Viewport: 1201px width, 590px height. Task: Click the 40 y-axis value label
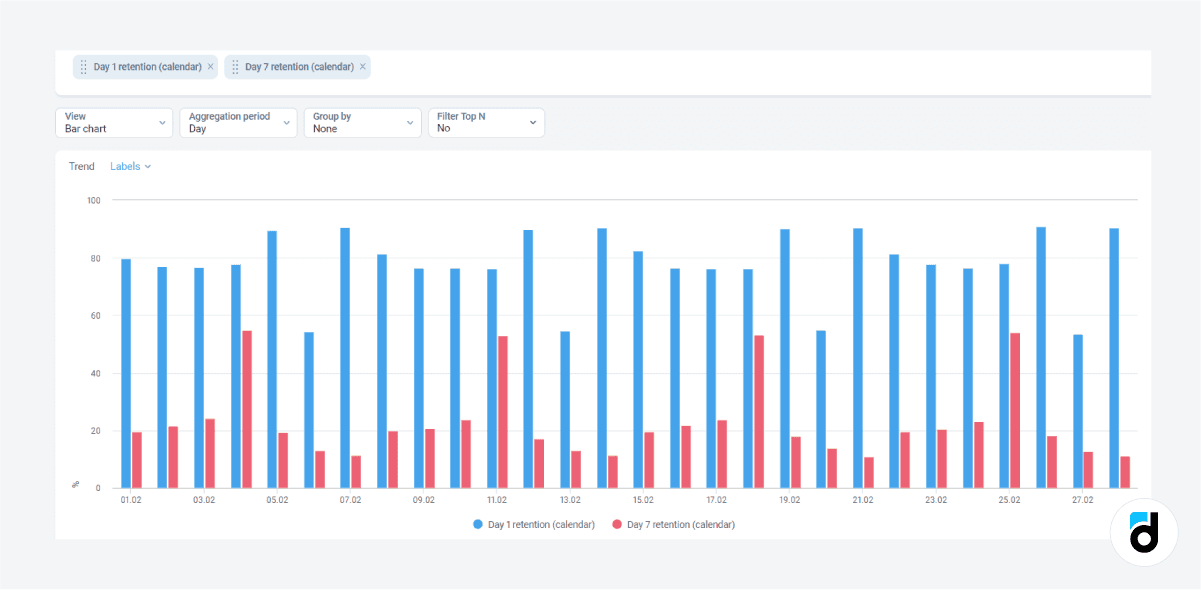coord(97,374)
